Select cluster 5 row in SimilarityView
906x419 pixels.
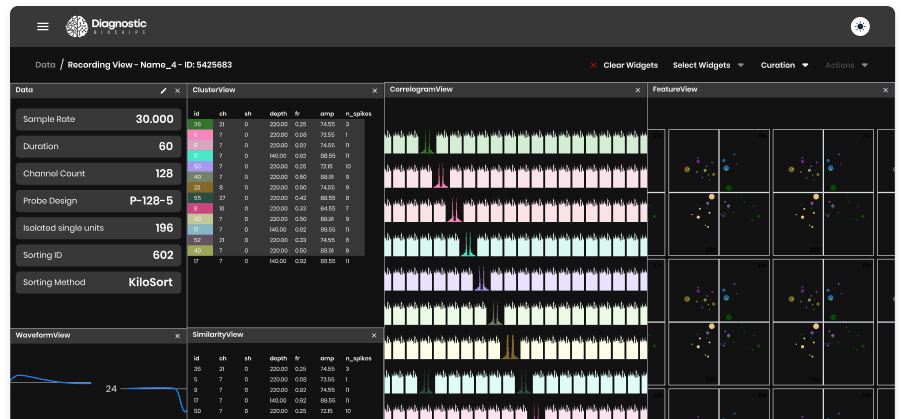(282, 379)
